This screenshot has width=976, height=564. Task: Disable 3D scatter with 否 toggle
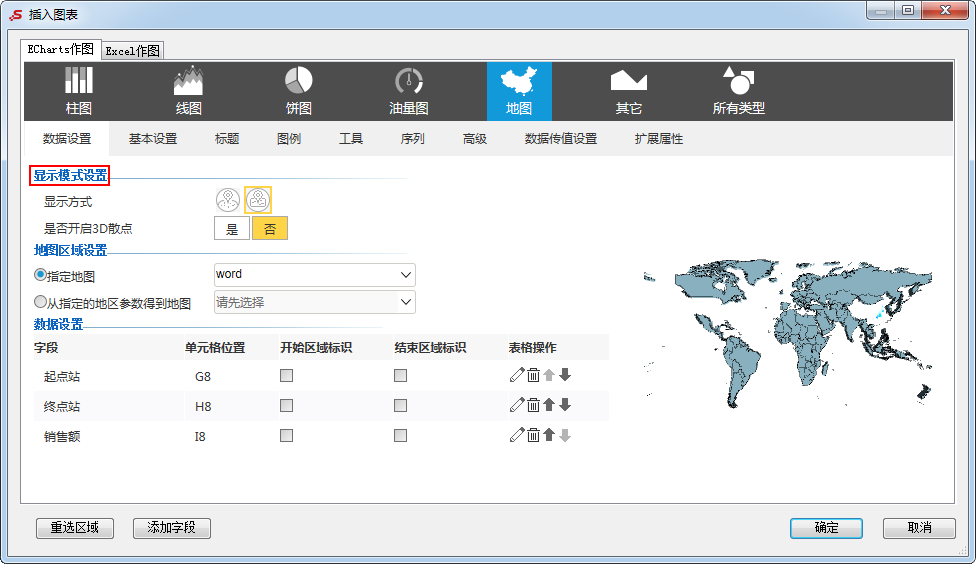[x=270, y=228]
